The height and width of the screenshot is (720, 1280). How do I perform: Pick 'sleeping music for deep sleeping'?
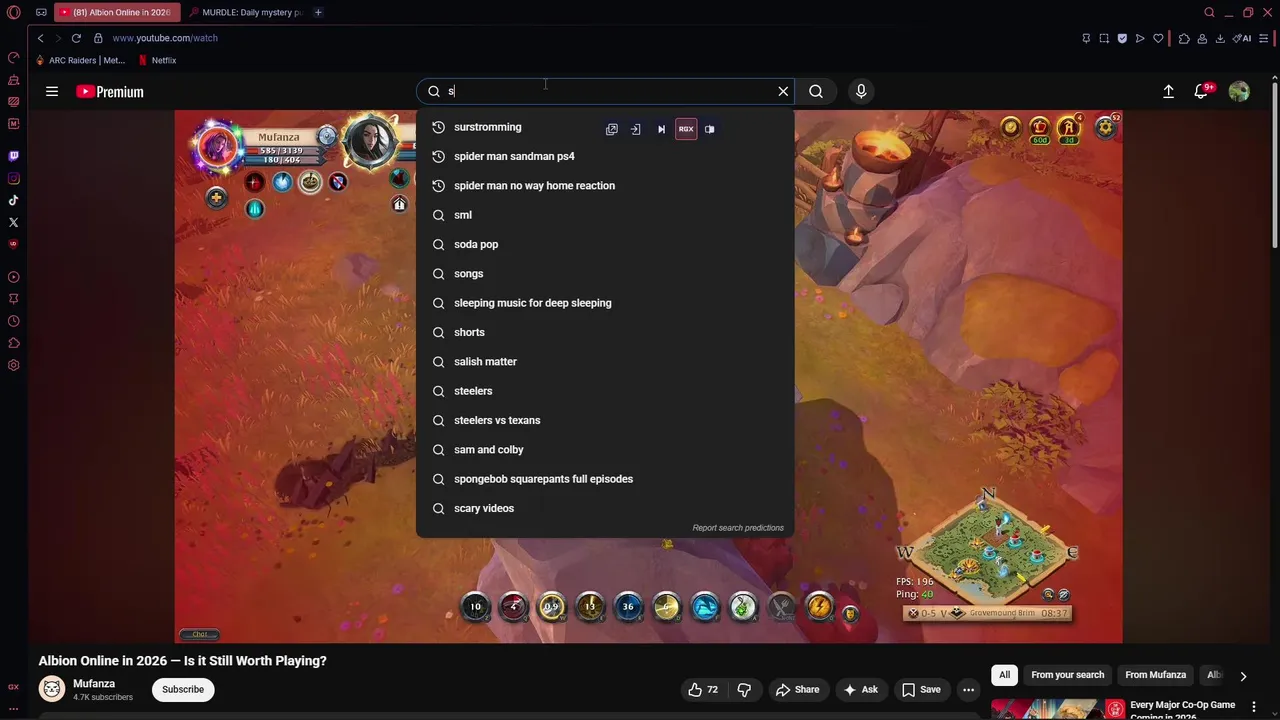pyautogui.click(x=605, y=303)
